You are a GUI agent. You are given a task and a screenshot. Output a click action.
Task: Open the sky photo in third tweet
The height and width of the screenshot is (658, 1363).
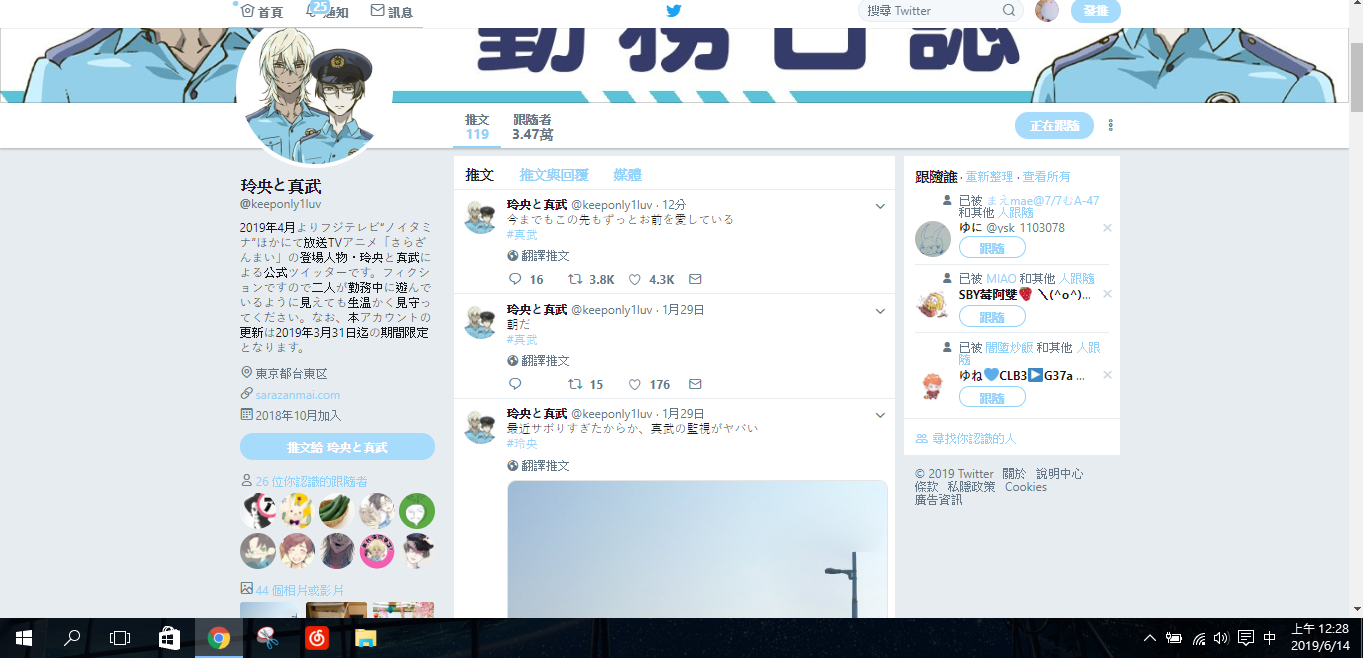(x=697, y=549)
